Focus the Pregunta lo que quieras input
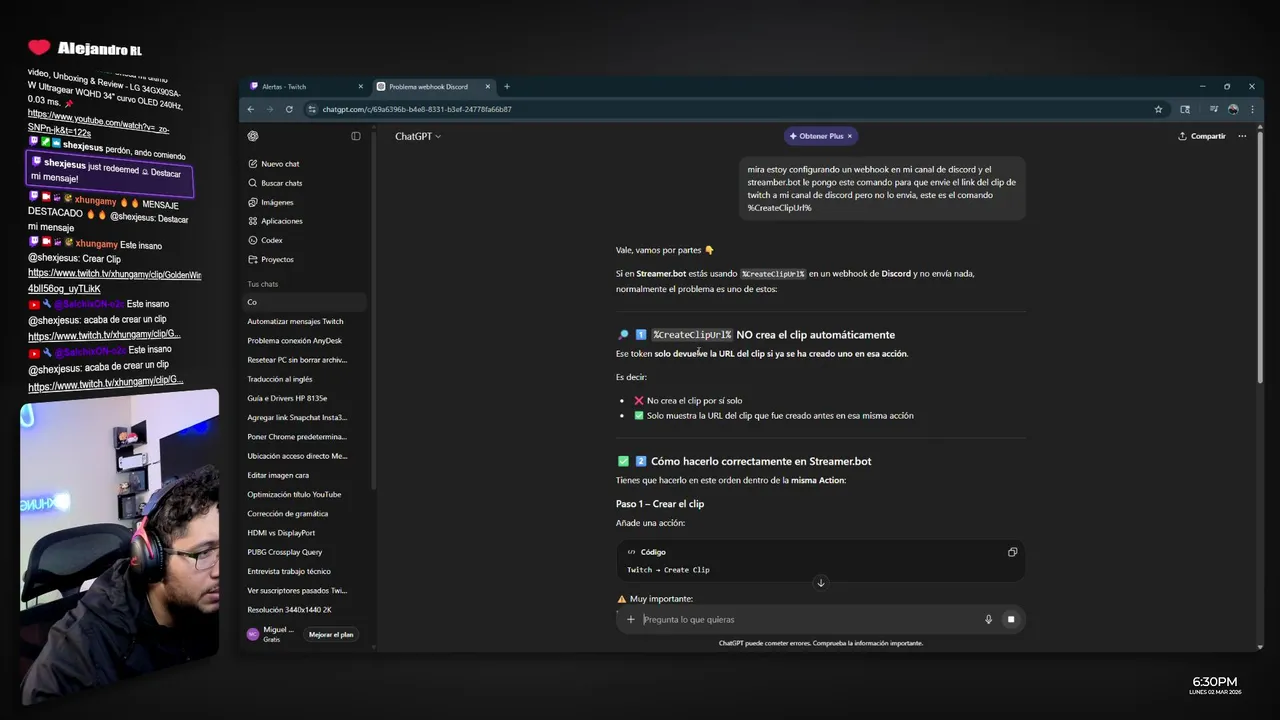This screenshot has height=720, width=1280. [810, 619]
